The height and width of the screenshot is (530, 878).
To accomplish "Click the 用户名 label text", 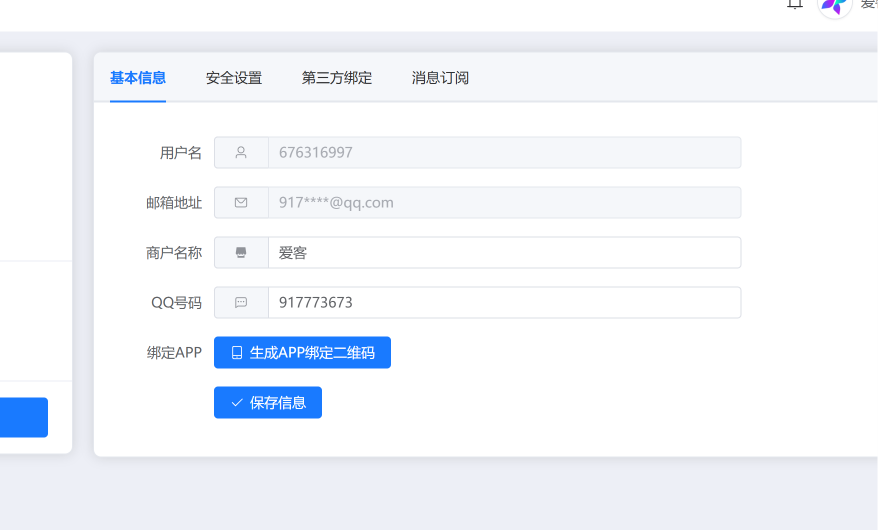I will click(x=181, y=153).
